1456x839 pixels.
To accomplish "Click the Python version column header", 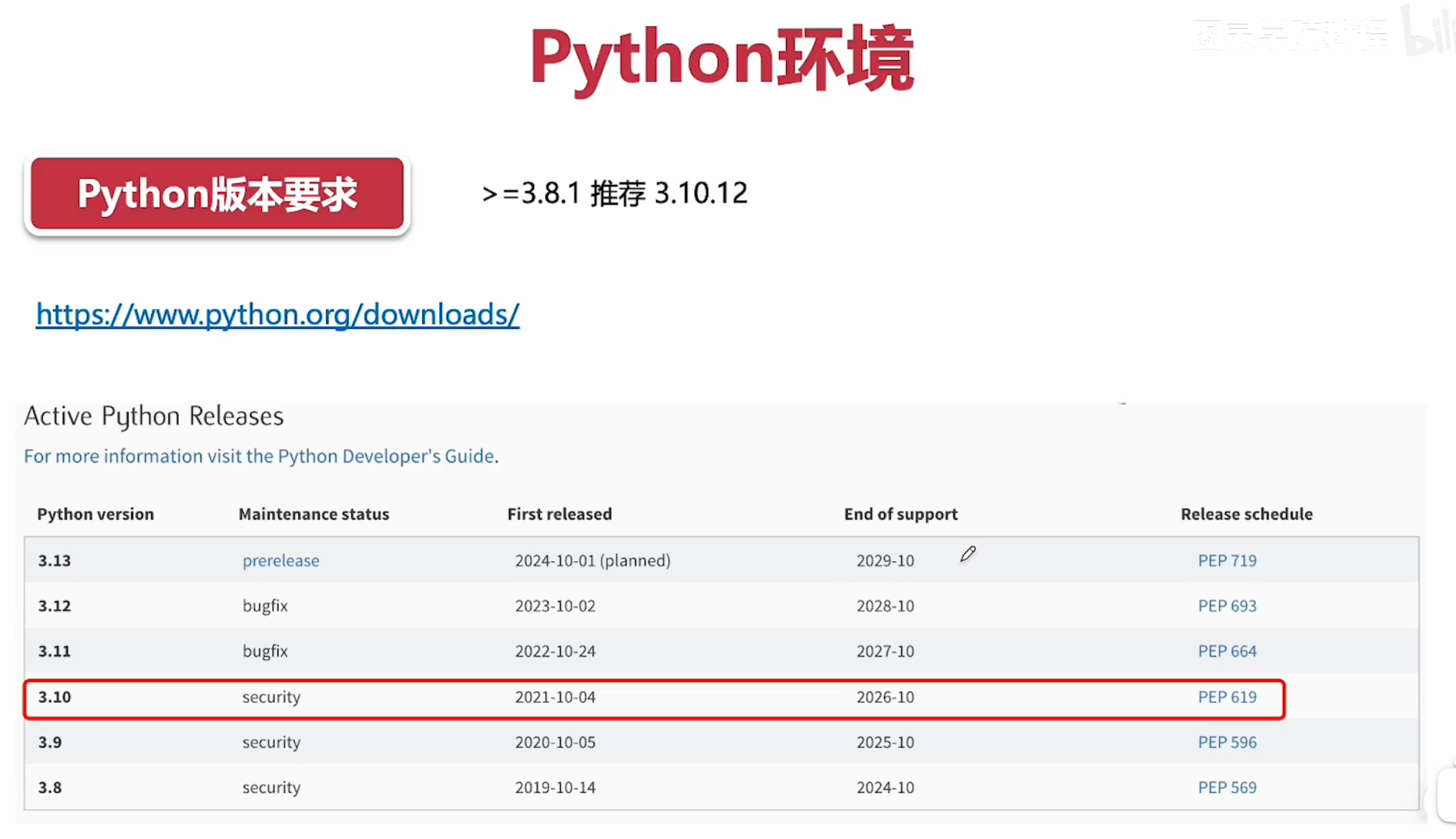I will coord(95,514).
